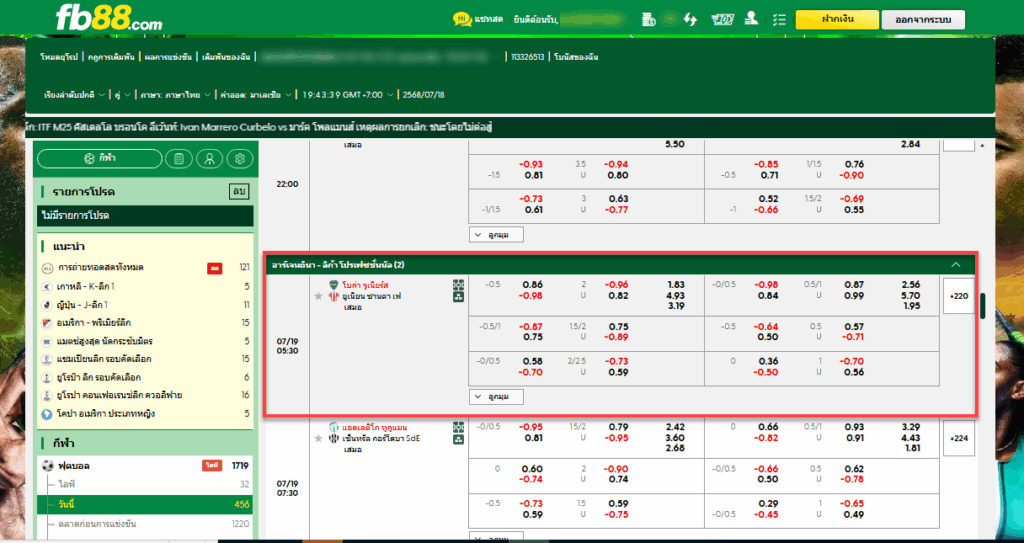Open เดิมพันของฉัน my bets menu
The height and width of the screenshot is (543, 1024).
click(226, 57)
